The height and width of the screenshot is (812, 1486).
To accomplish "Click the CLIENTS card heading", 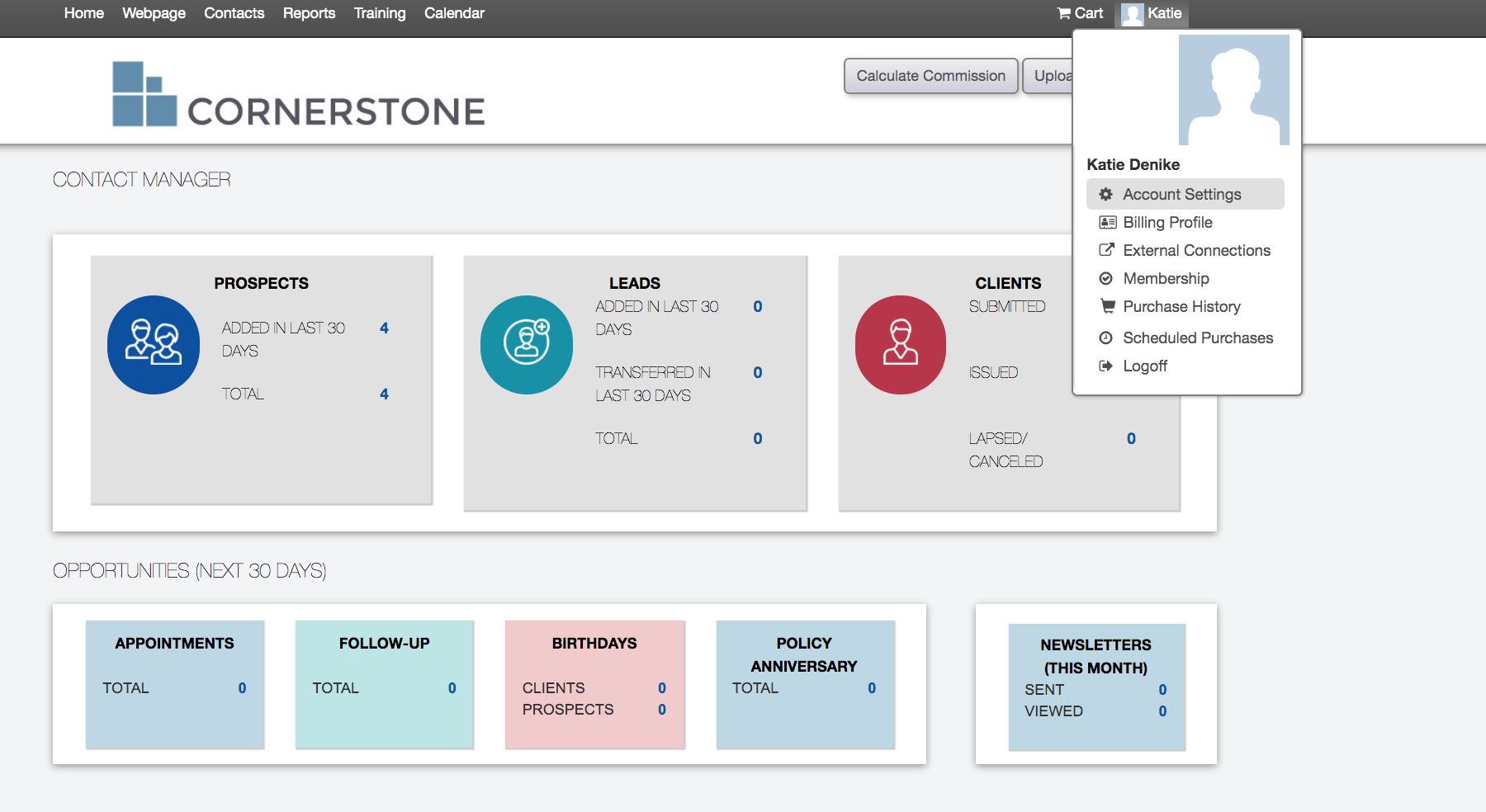I will tap(1008, 283).
